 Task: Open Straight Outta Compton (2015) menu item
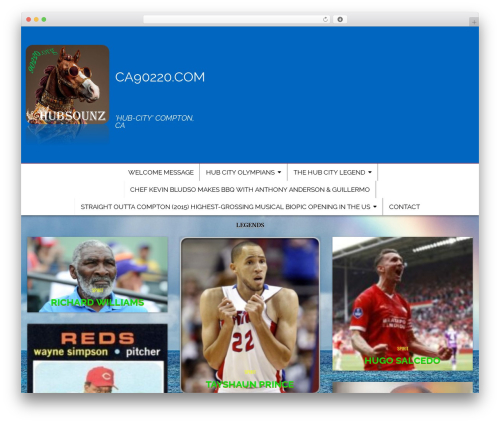(x=225, y=207)
